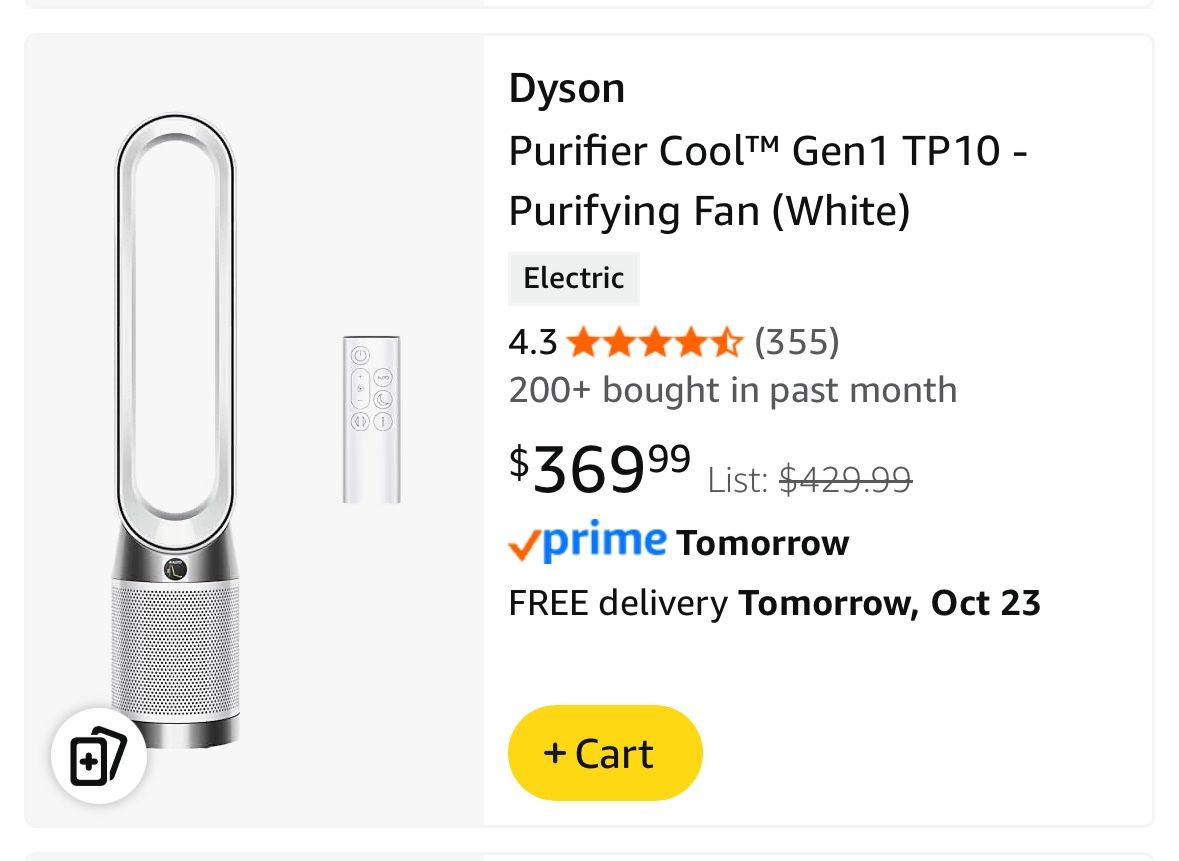
Task: Click the star rating row to expand reviews
Action: pos(655,342)
